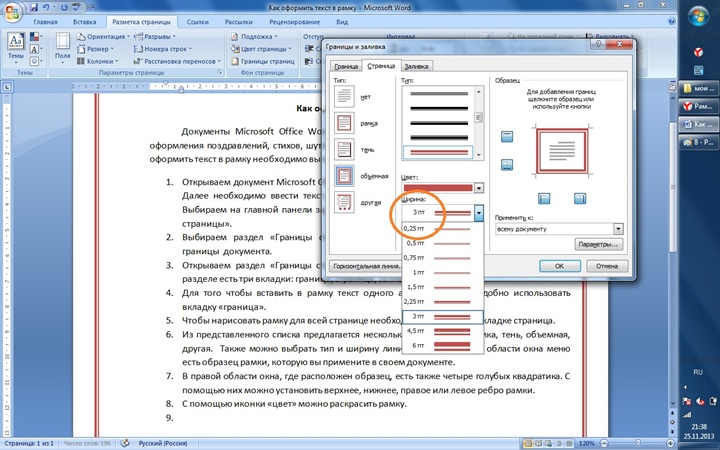The height and width of the screenshot is (450, 720).
Task: Open the Цвет страницы dropdown
Action: (x=261, y=49)
